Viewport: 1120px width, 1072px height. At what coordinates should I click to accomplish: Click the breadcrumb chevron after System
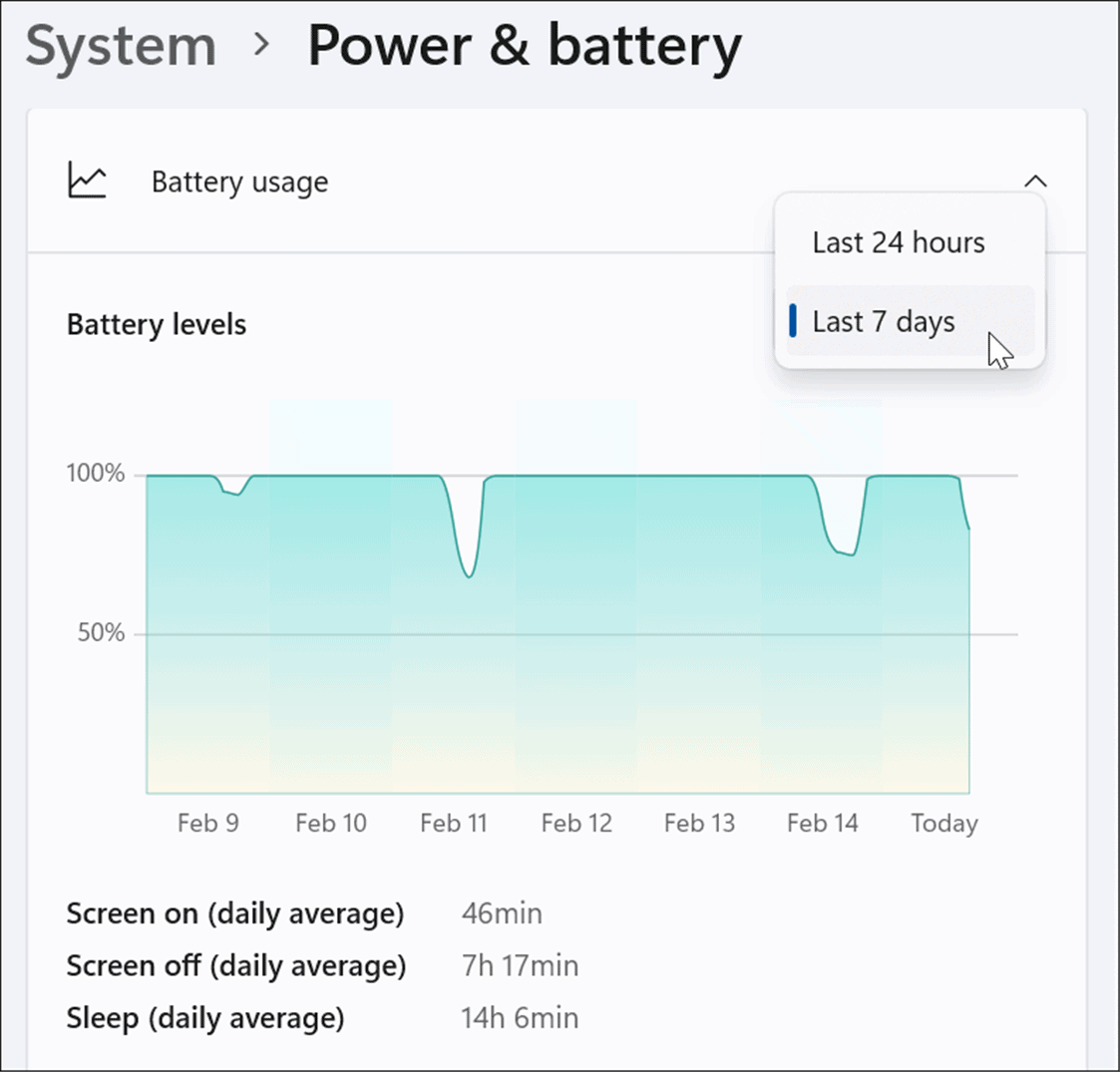(262, 46)
